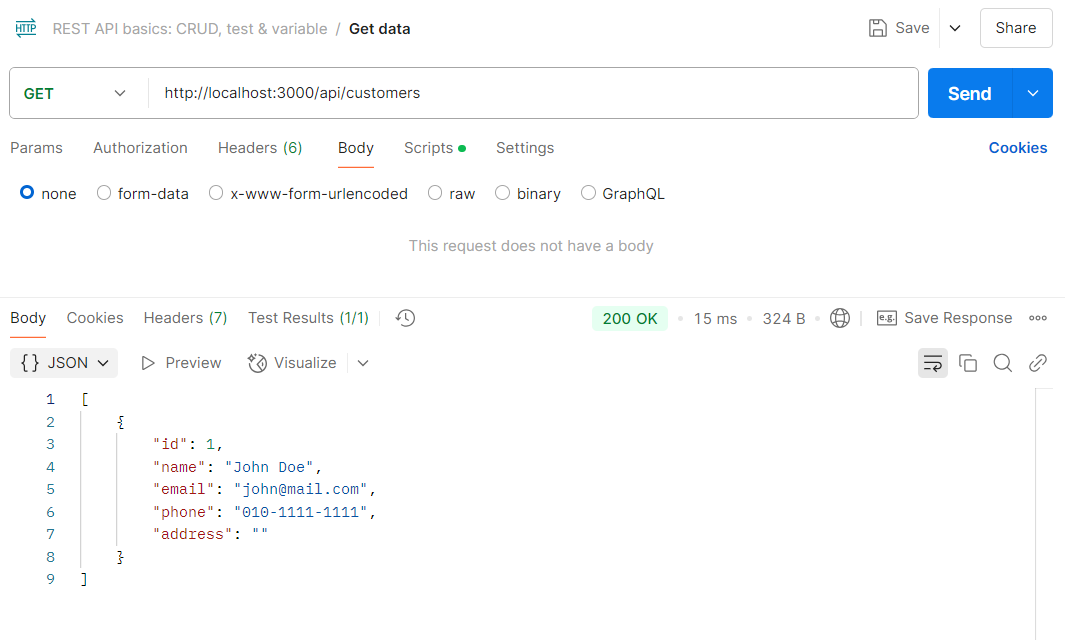Click the Preview button
Viewport: 1065px width, 640px height.
[181, 363]
